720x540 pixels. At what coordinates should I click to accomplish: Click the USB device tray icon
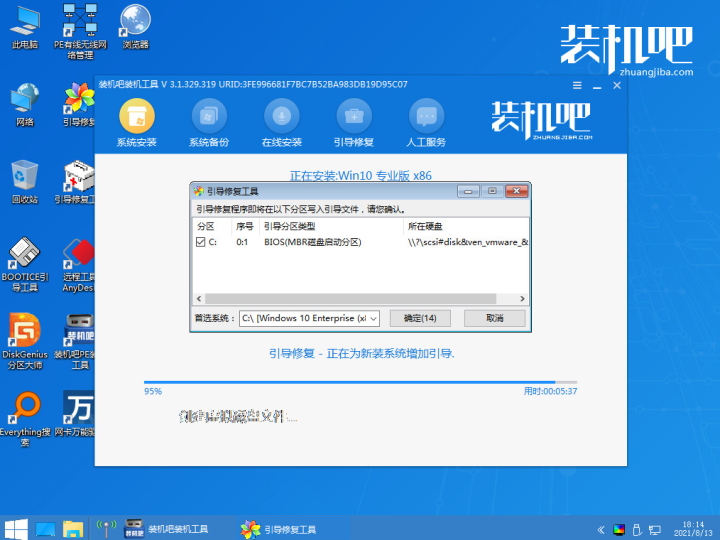click(637, 530)
